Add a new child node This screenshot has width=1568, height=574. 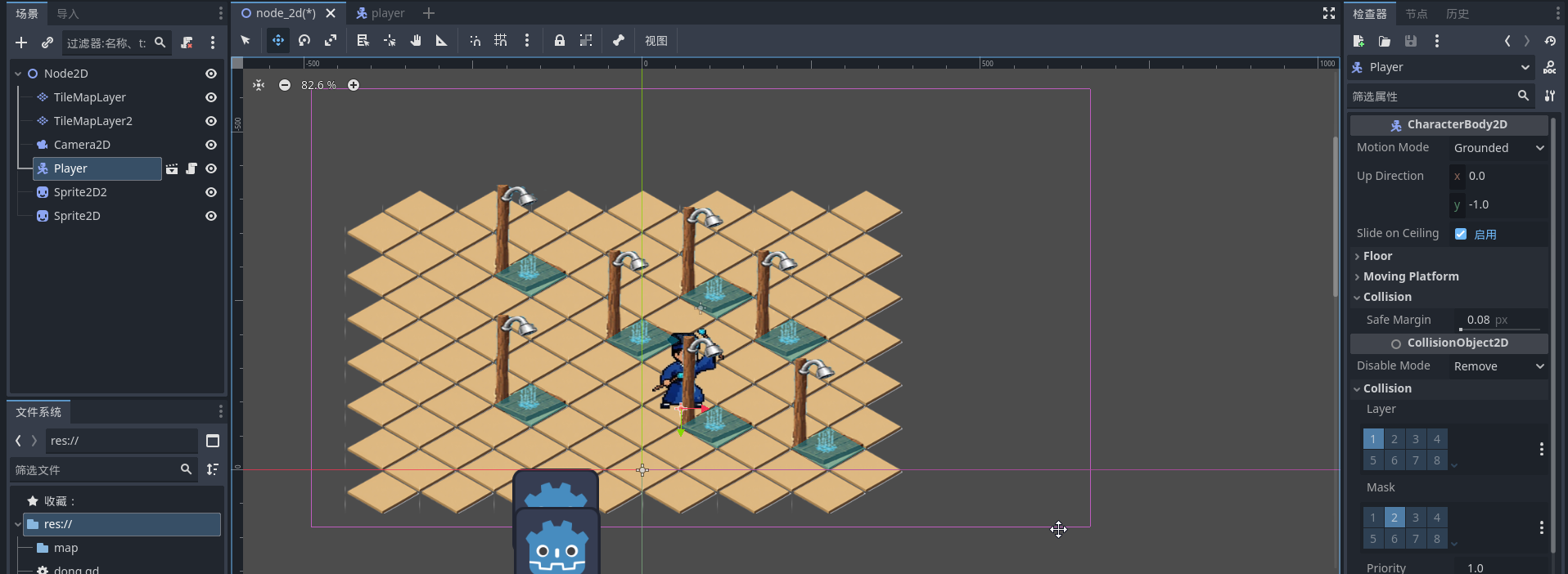coord(21,43)
